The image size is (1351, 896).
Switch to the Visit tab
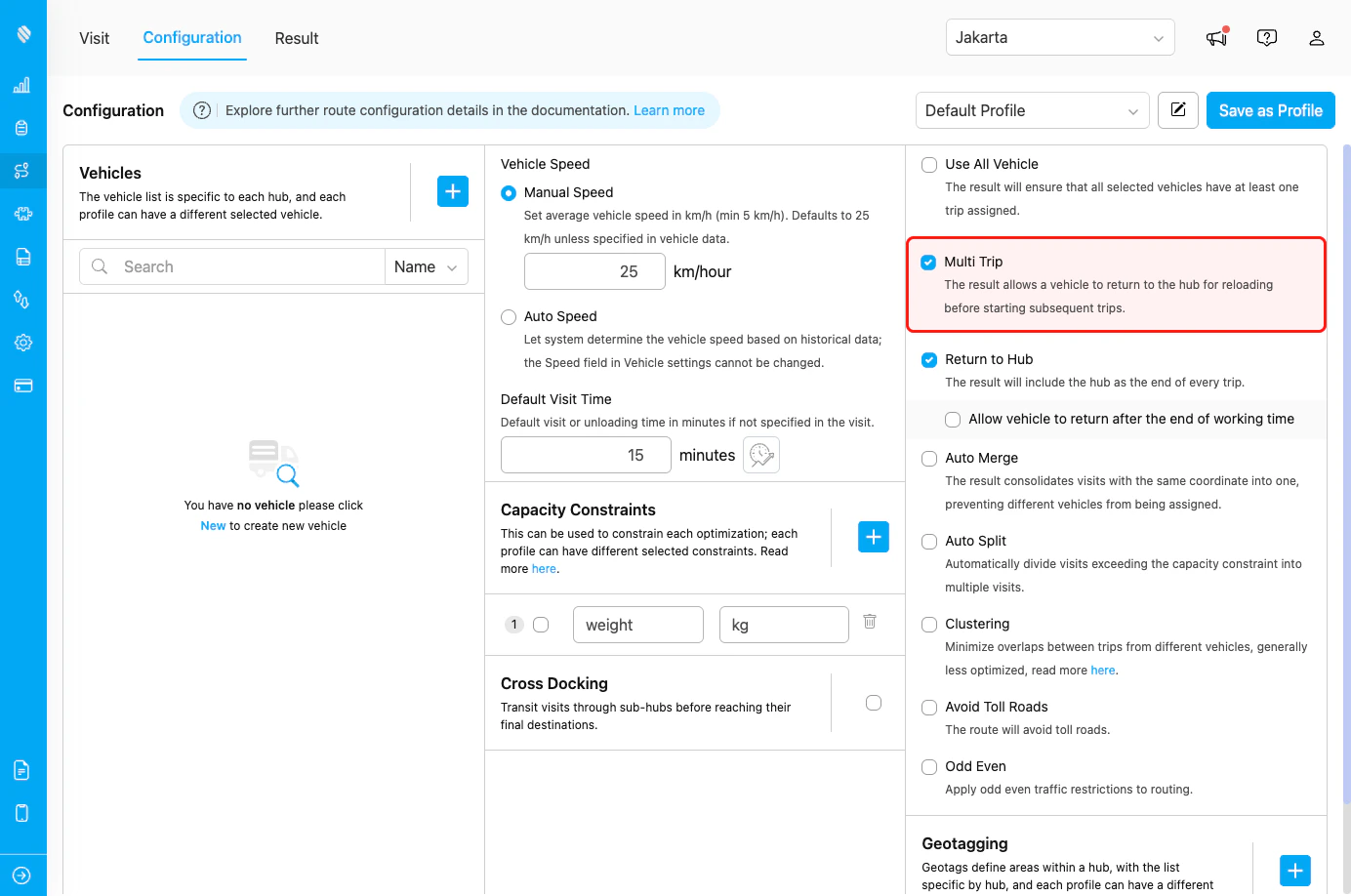95,38
